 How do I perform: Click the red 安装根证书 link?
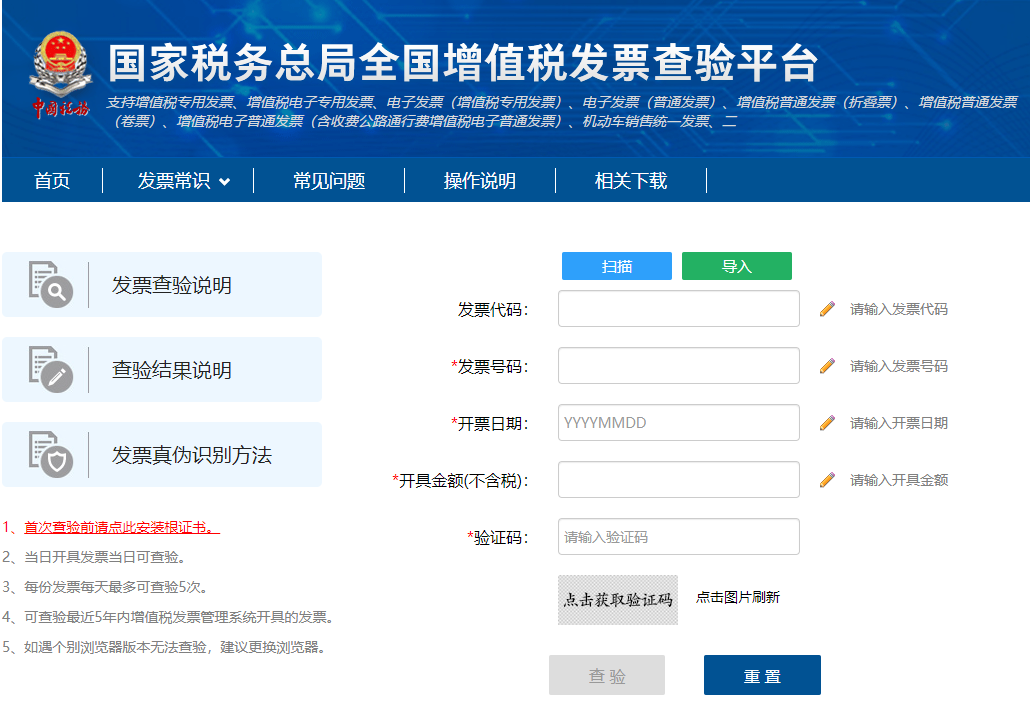point(121,528)
